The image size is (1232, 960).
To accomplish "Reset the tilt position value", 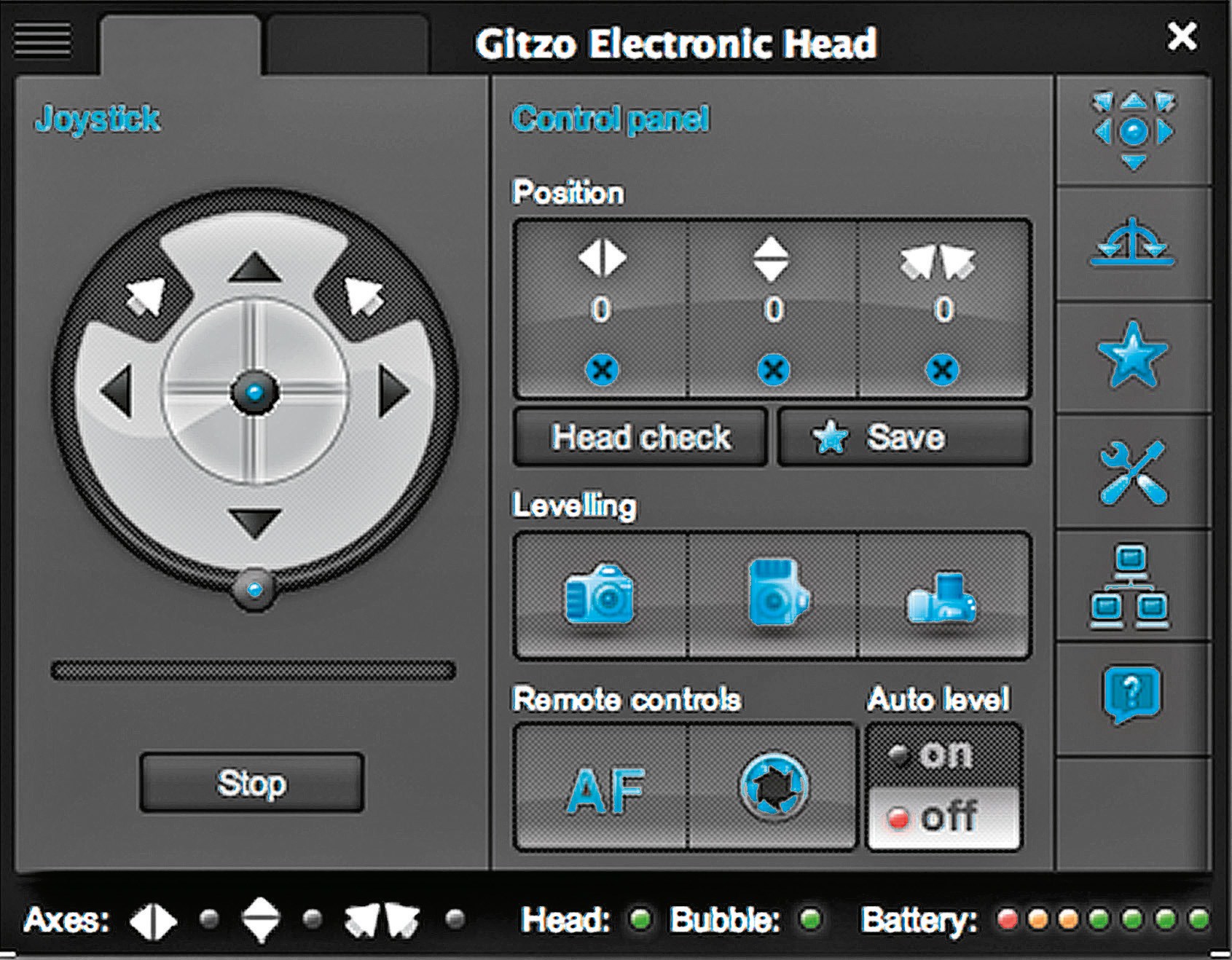I will click(773, 369).
